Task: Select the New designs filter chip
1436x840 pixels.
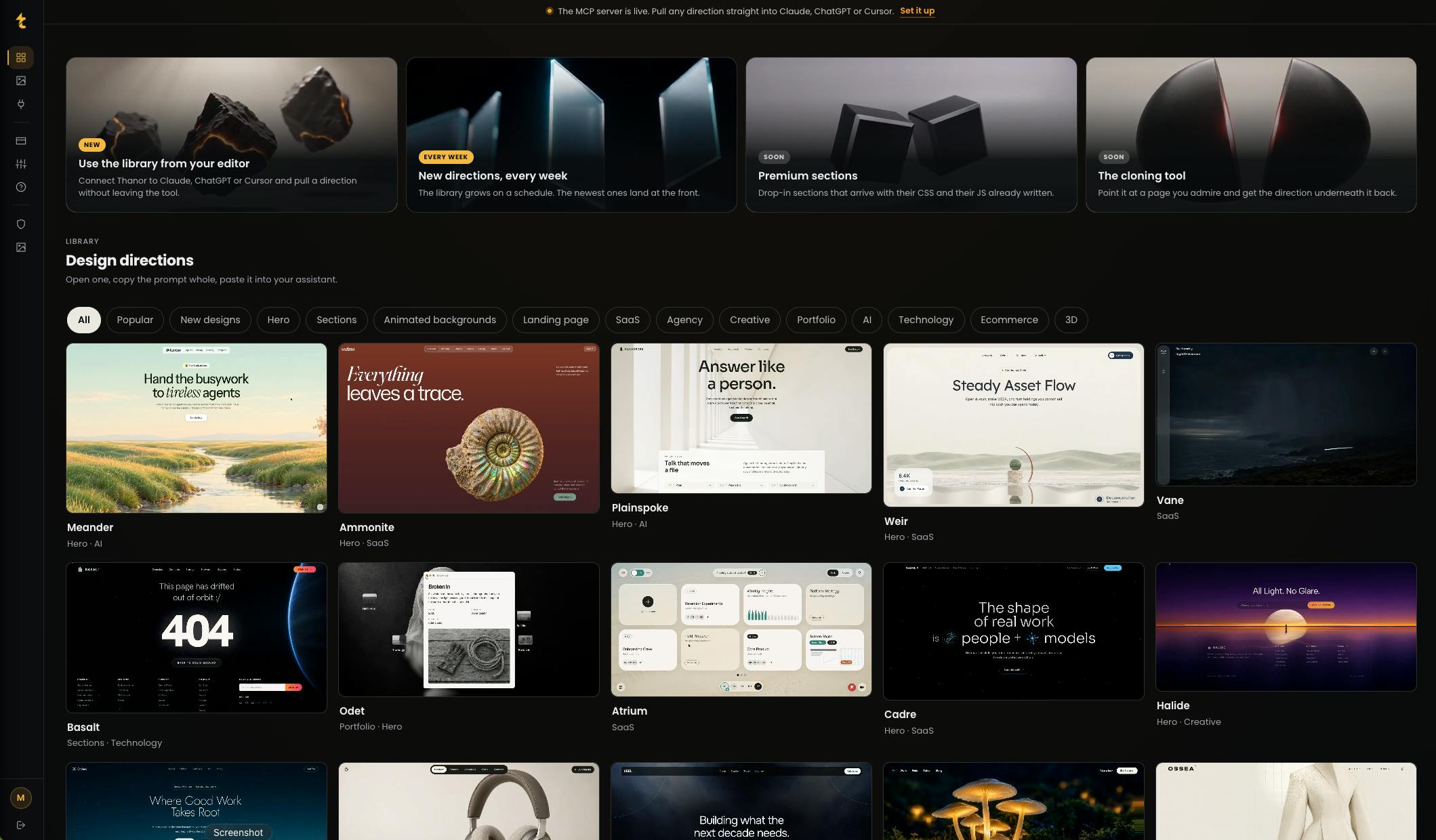Action: (210, 320)
